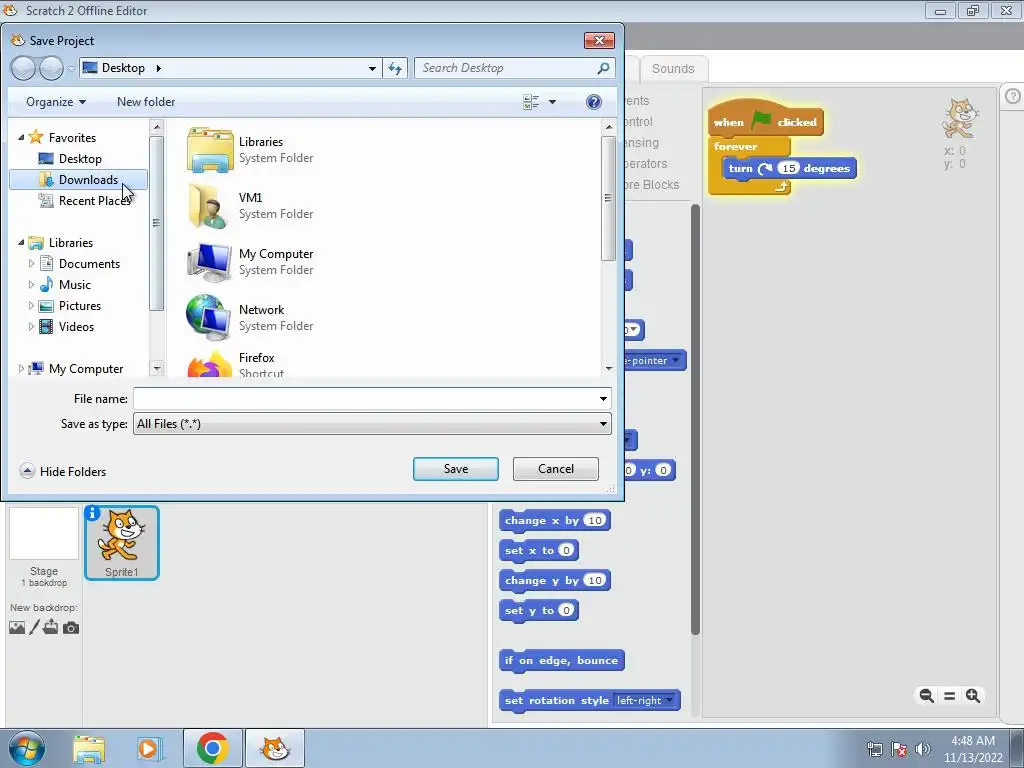Click the 'set y to 0' block

[539, 611]
